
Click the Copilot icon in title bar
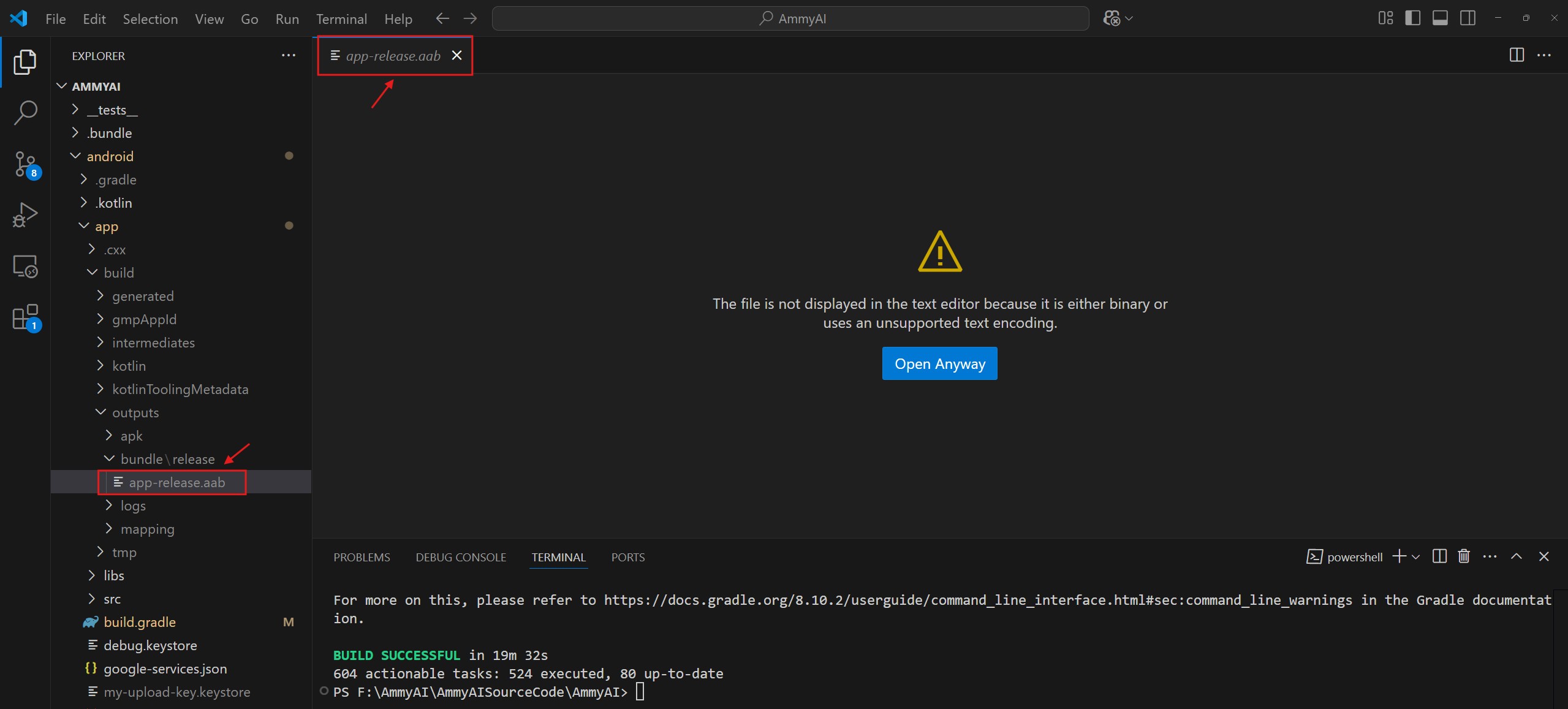[x=1112, y=18]
